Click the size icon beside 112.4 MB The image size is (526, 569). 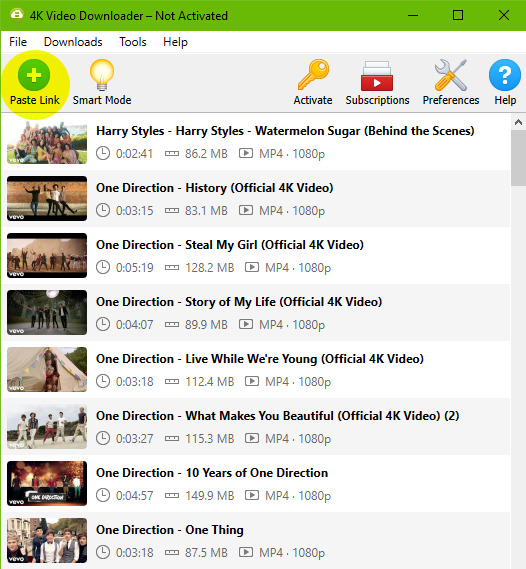172,381
